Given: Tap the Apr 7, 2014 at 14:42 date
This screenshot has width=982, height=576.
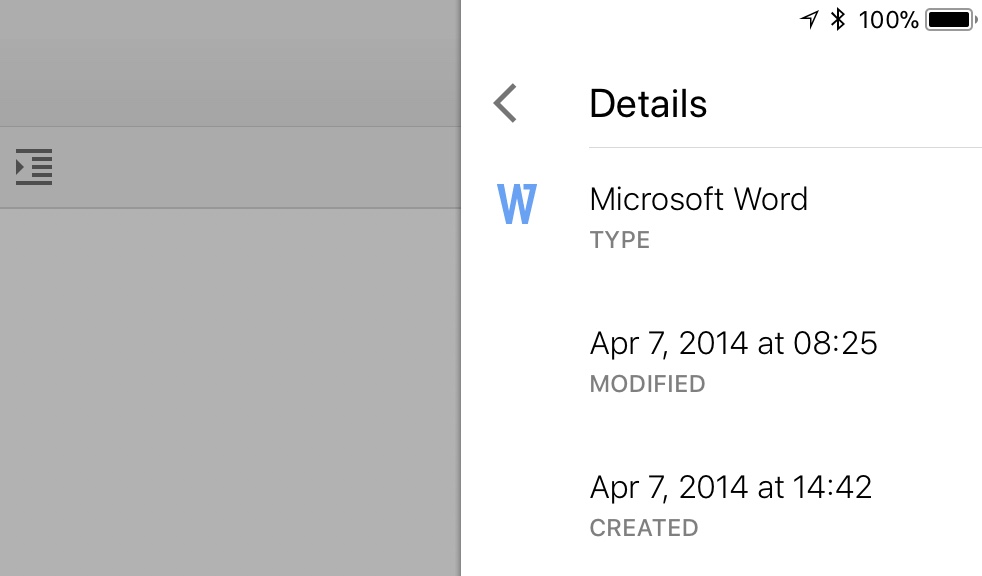Looking at the screenshot, I should 731,488.
